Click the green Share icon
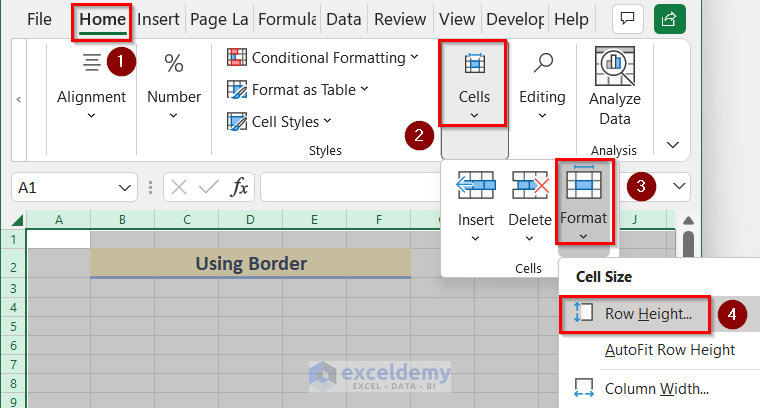The height and width of the screenshot is (408, 760). [x=669, y=19]
